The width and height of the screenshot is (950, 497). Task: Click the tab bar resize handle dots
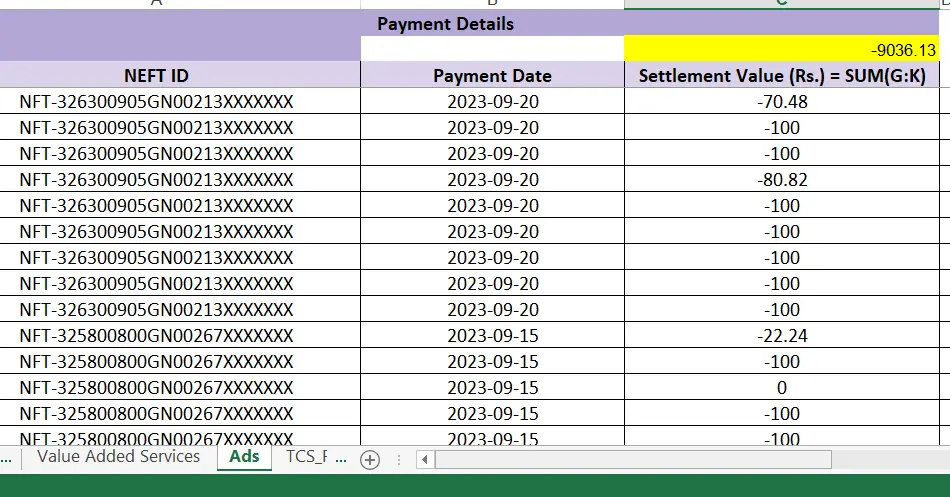(400, 460)
